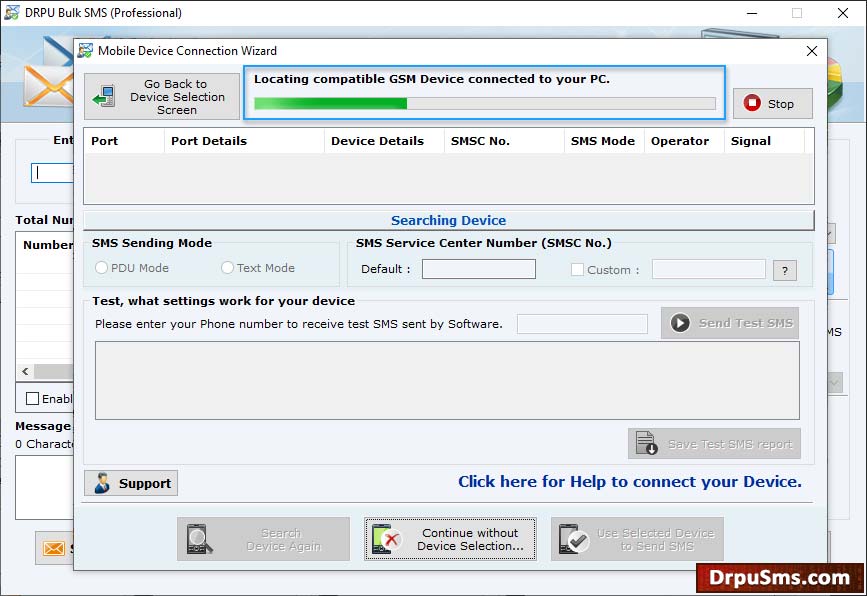Toggle Enable checkbox in main window
Viewport: 867px width, 596px height.
click(33, 399)
